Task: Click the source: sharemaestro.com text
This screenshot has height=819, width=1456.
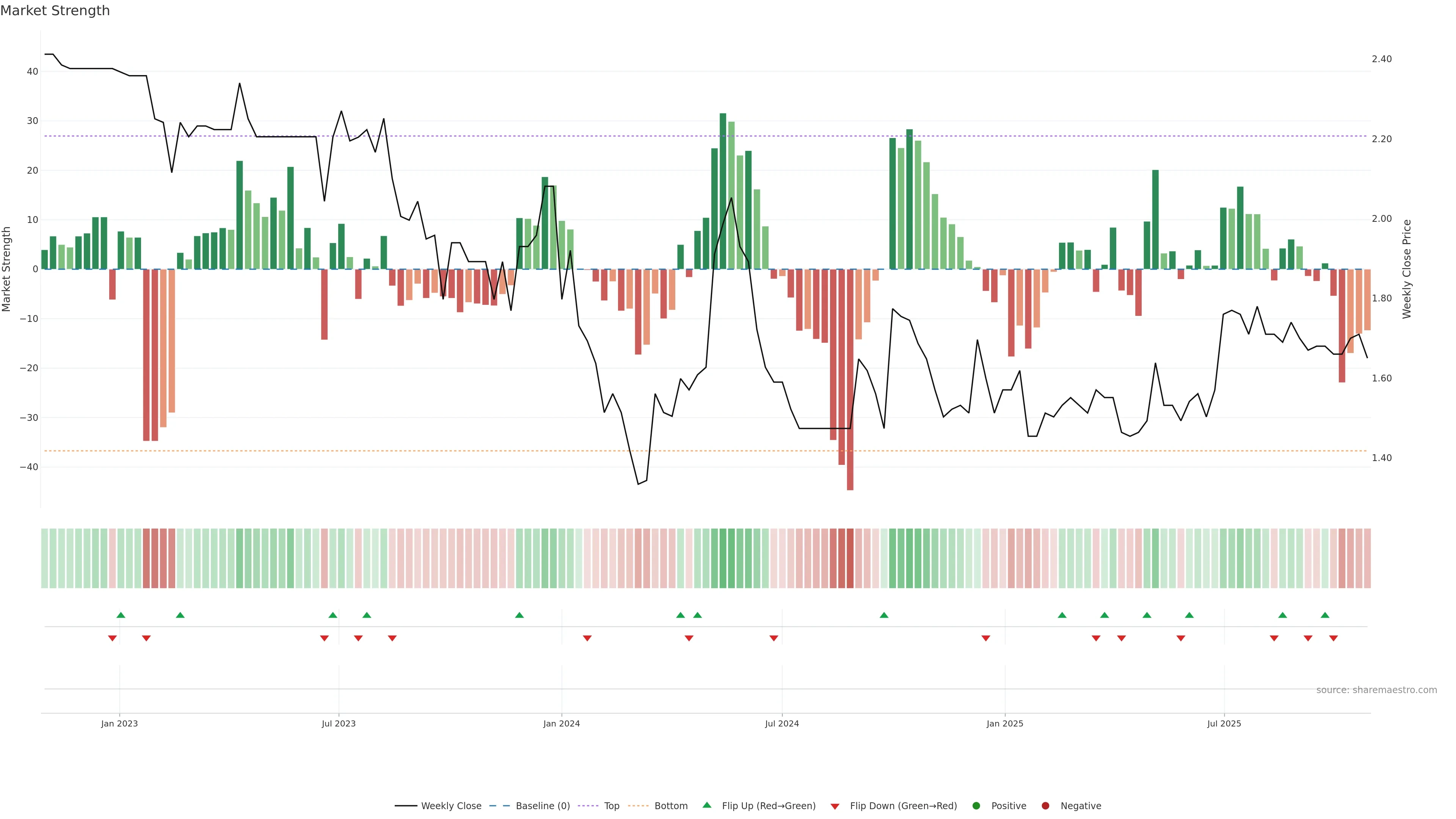Action: (x=1376, y=690)
